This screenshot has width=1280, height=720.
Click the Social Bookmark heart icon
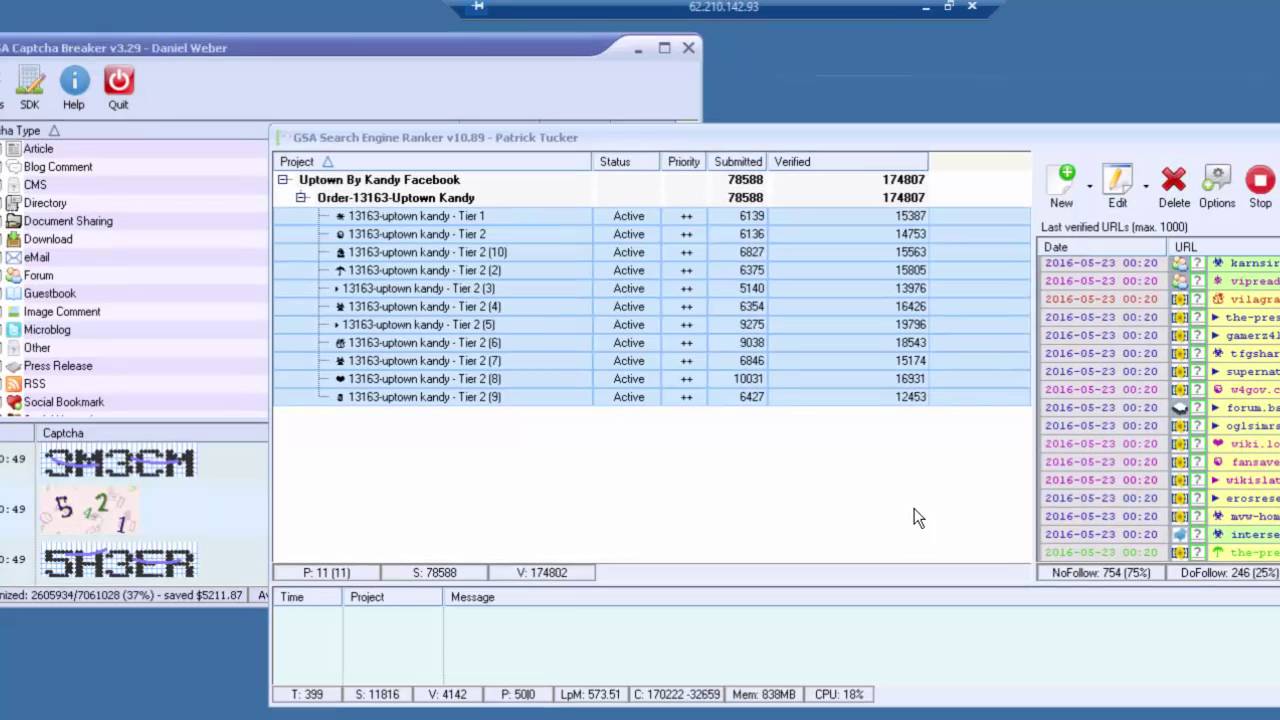[13, 402]
